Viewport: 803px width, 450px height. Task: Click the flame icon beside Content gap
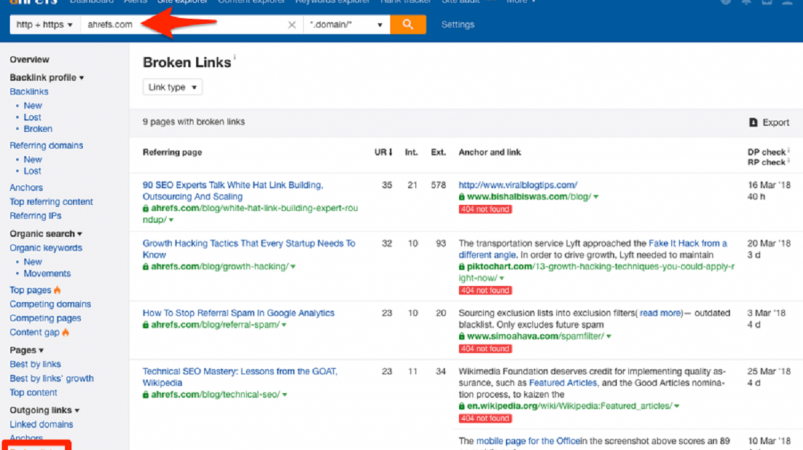[66, 333]
